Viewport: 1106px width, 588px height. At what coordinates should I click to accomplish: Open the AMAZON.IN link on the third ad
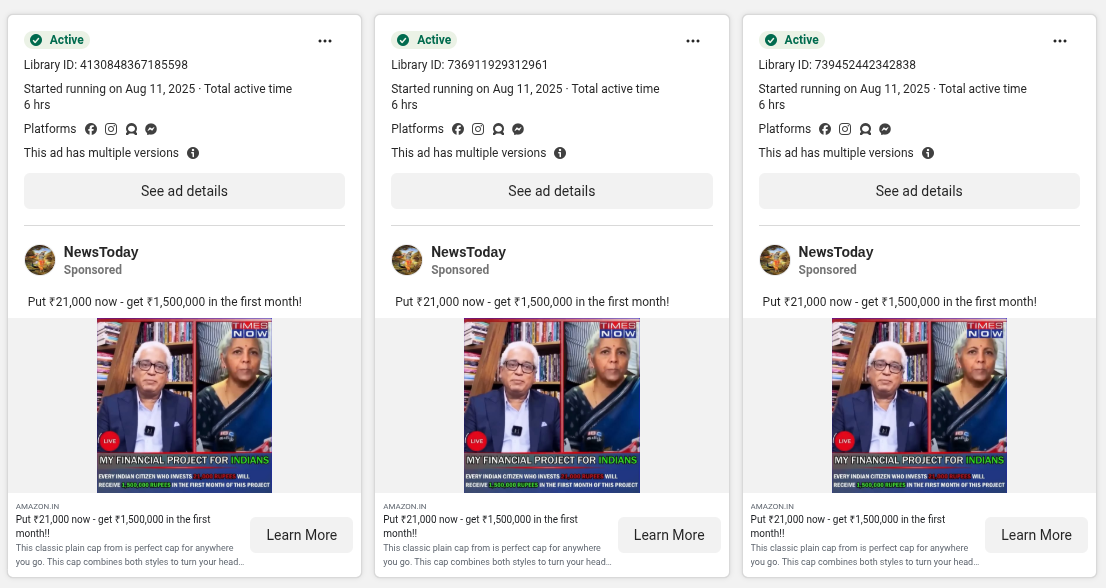coord(772,506)
